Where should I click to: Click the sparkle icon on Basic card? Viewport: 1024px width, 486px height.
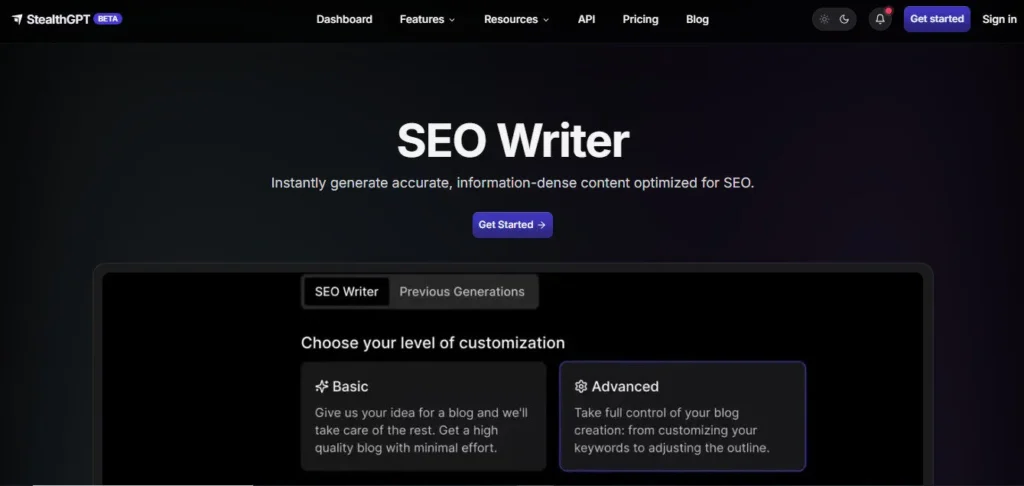pyautogui.click(x=321, y=386)
